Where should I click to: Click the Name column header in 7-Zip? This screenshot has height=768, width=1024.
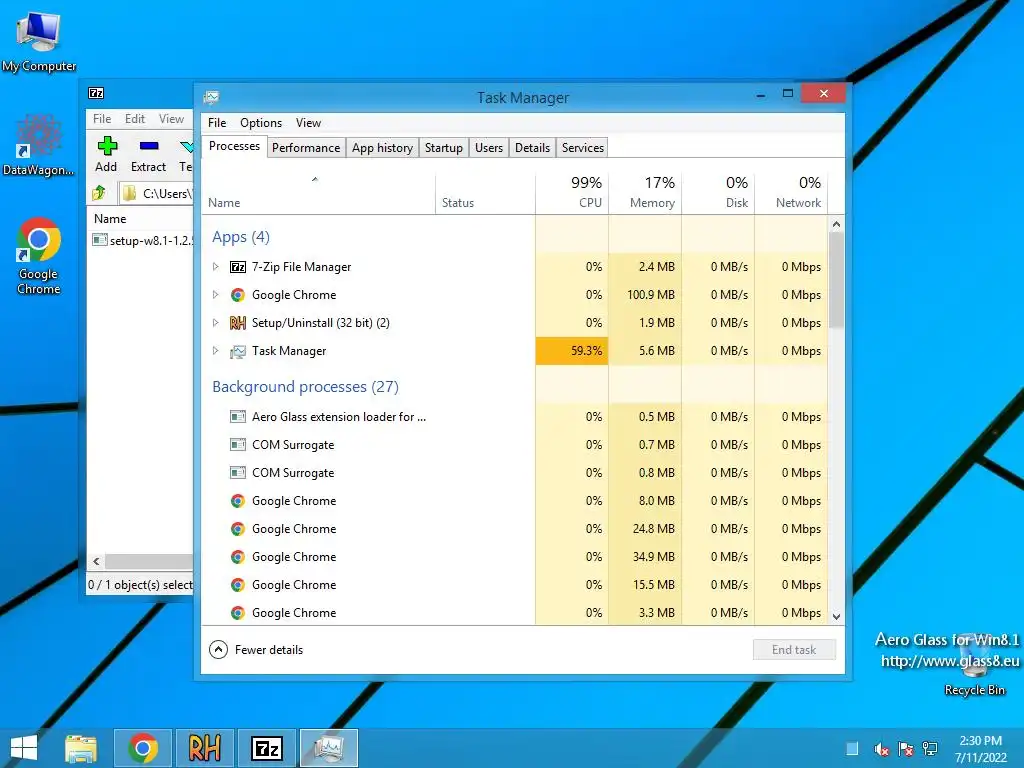point(140,219)
